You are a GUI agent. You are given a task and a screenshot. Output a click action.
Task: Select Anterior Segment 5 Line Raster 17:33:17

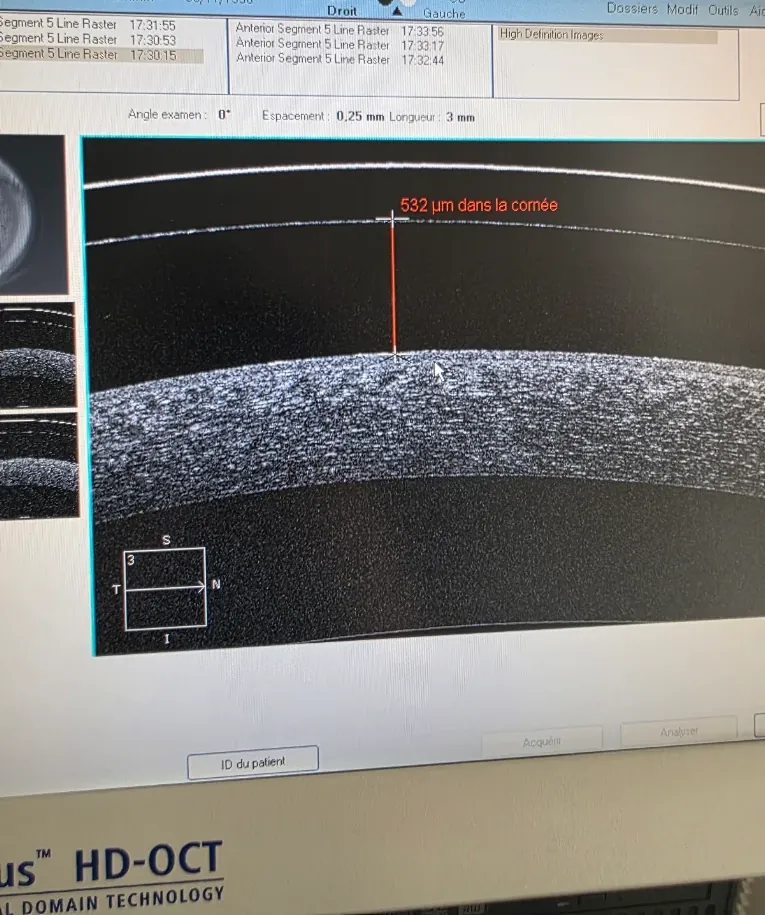click(340, 44)
